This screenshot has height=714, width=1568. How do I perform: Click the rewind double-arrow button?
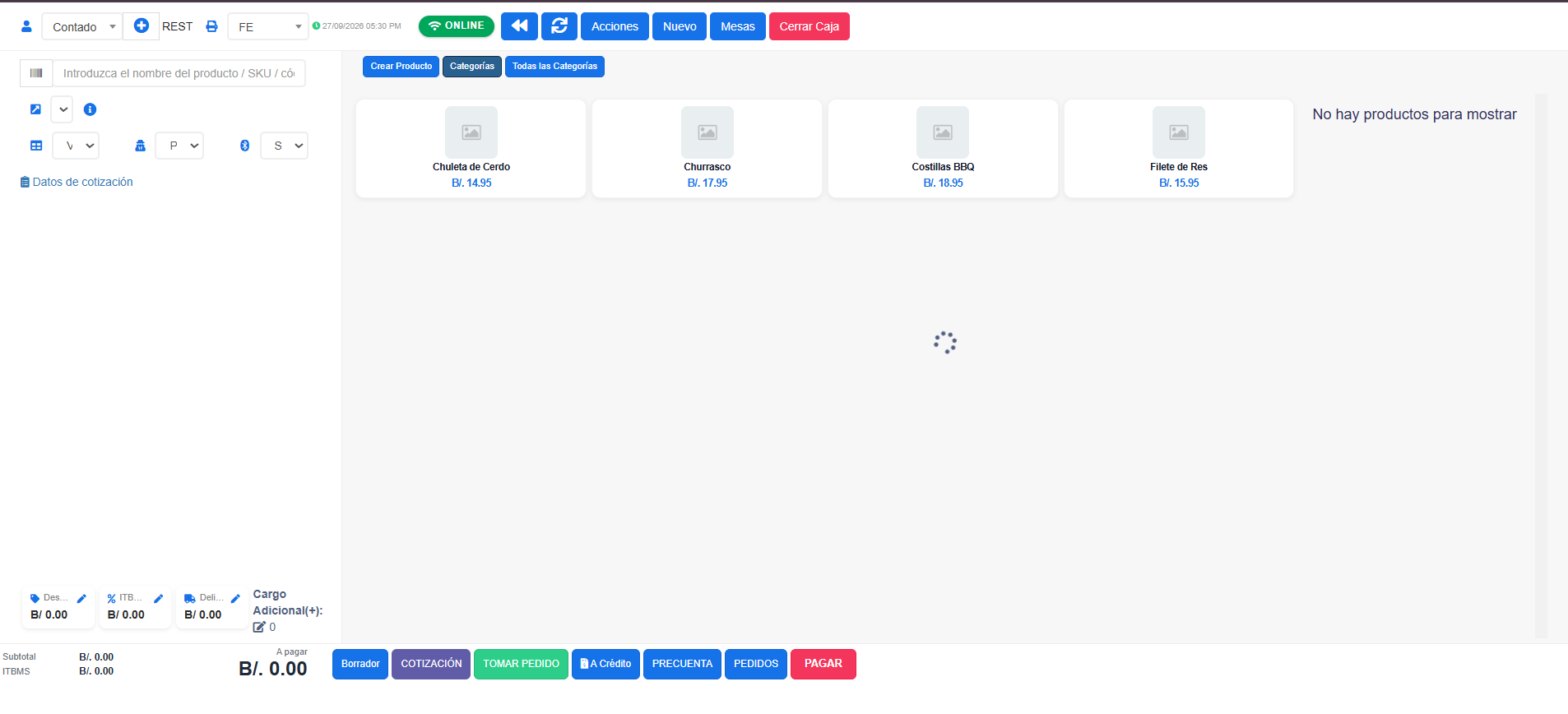pos(519,26)
